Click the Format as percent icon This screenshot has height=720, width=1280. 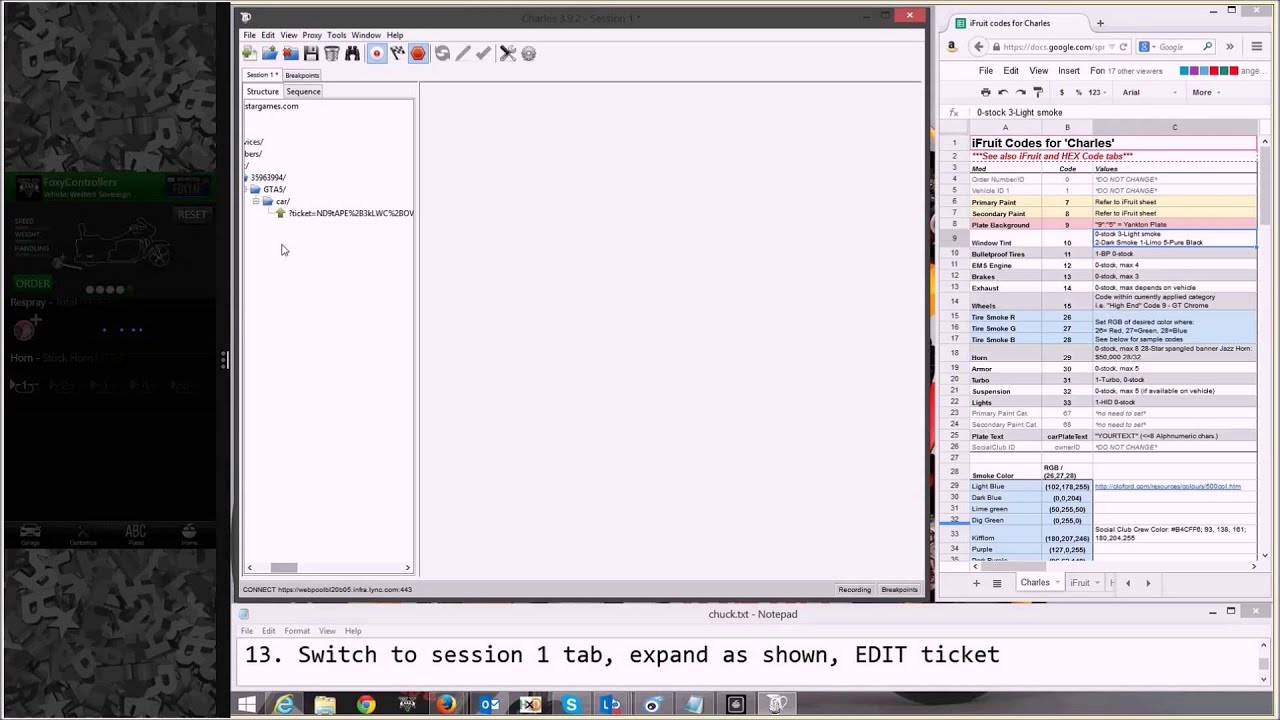click(1078, 92)
